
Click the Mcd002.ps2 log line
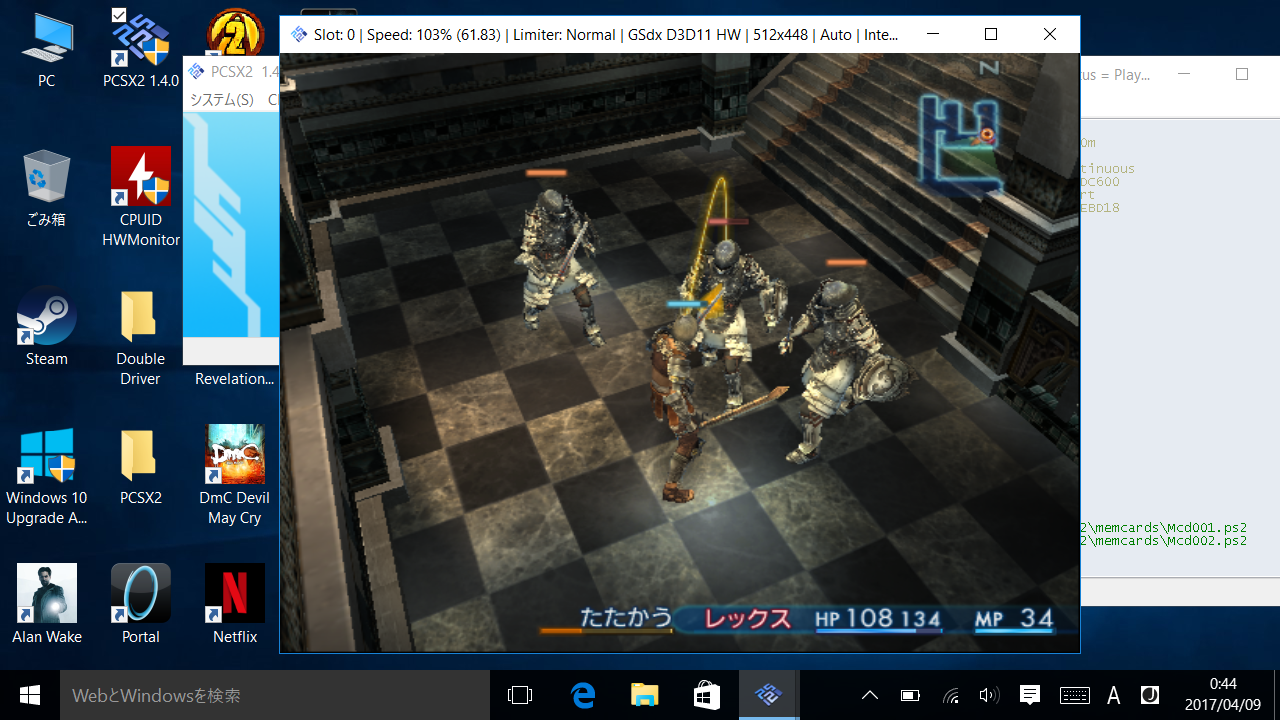[1164, 541]
